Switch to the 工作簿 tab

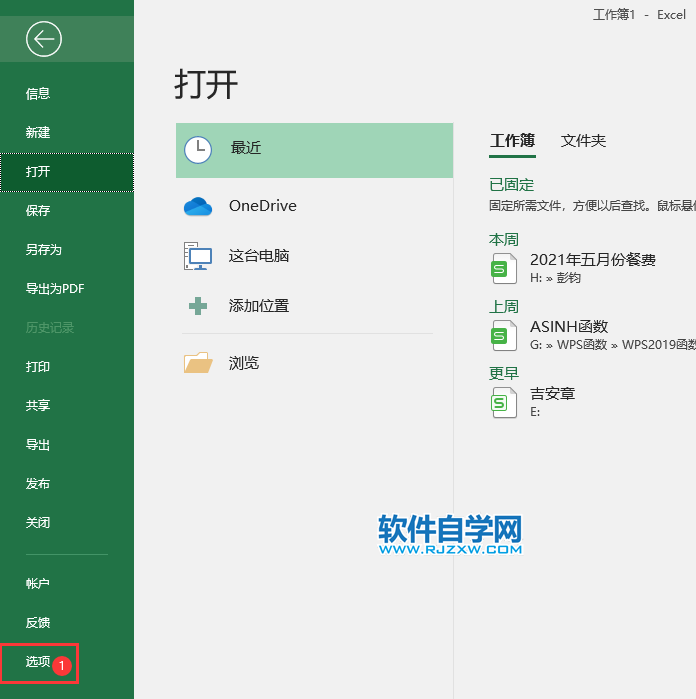(x=512, y=141)
